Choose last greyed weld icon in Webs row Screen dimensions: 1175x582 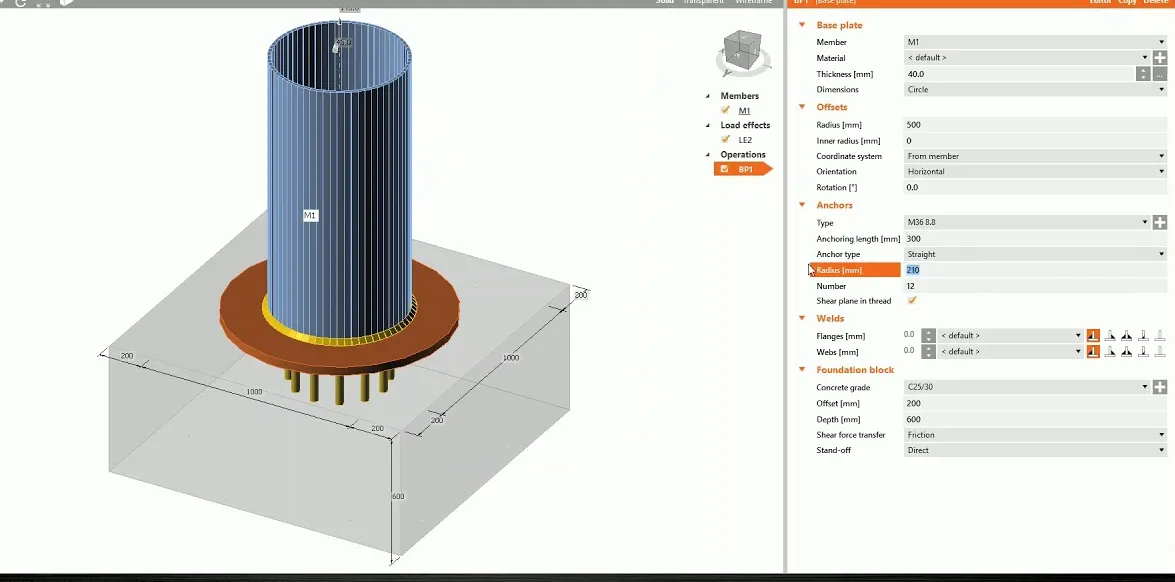click(x=1160, y=351)
